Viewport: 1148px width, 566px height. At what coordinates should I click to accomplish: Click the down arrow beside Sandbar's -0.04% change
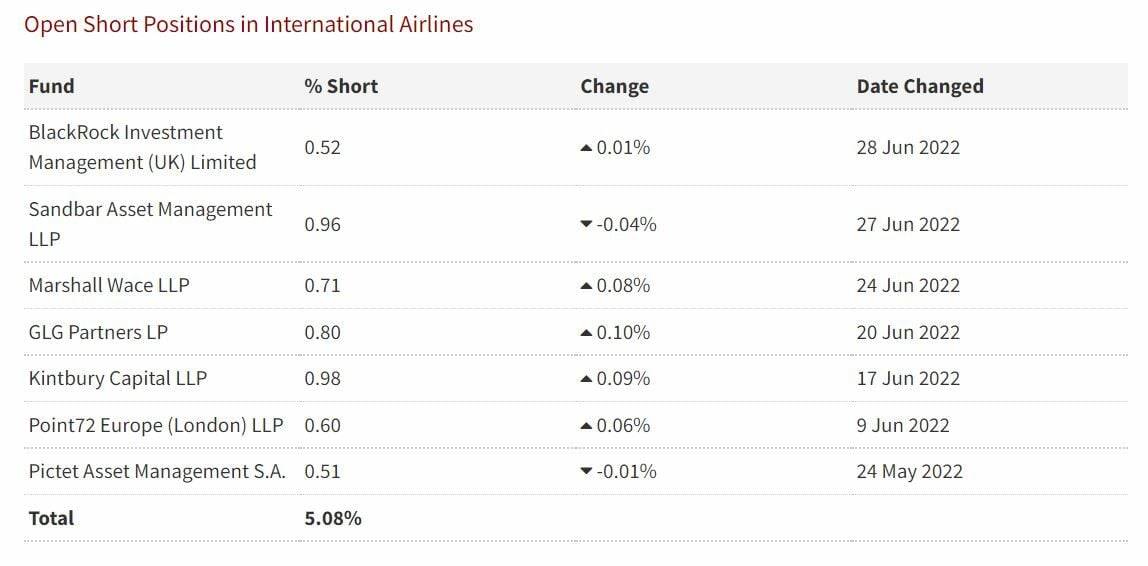tap(586, 225)
